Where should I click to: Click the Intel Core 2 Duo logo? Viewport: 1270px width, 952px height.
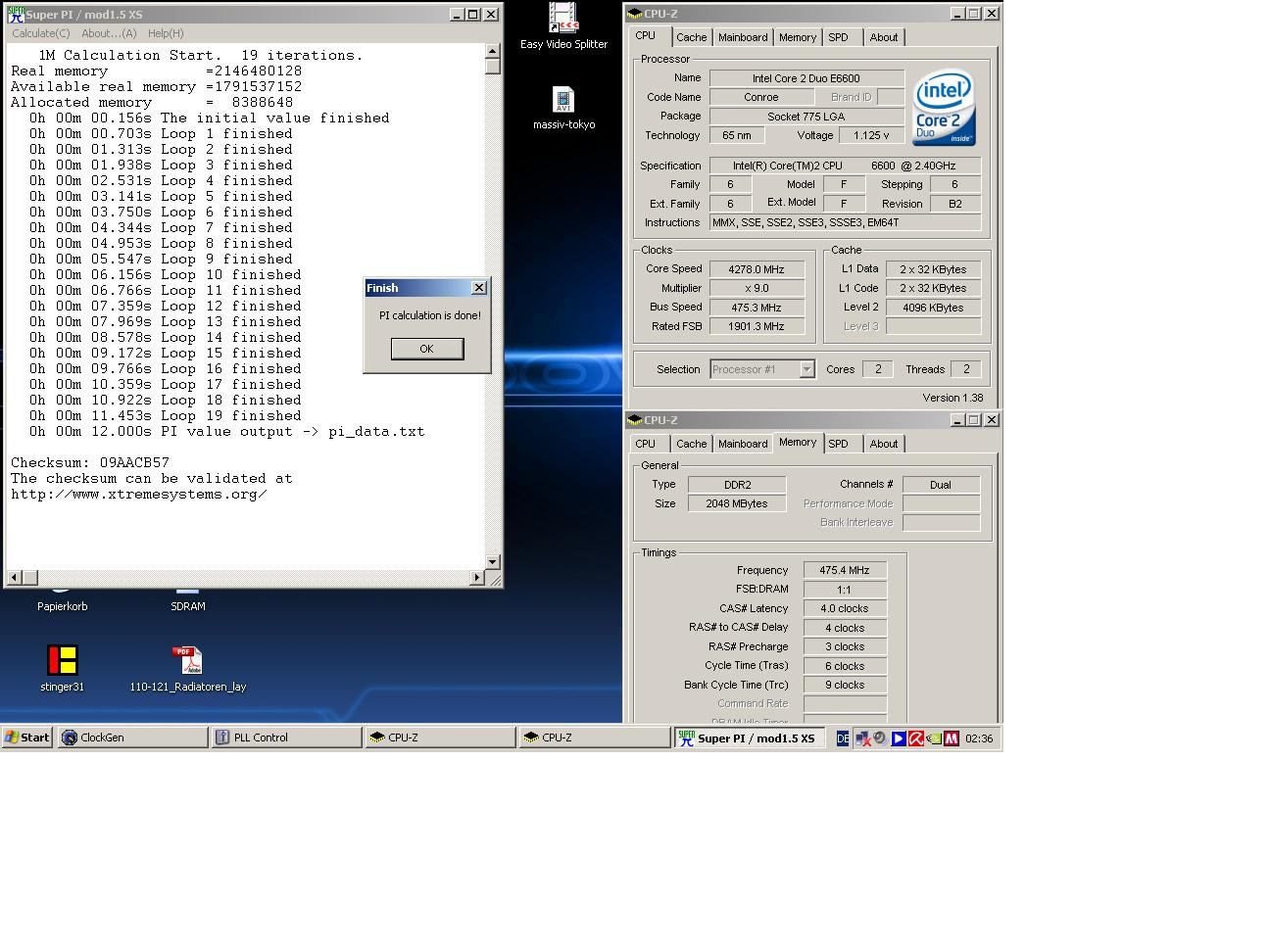point(944,107)
